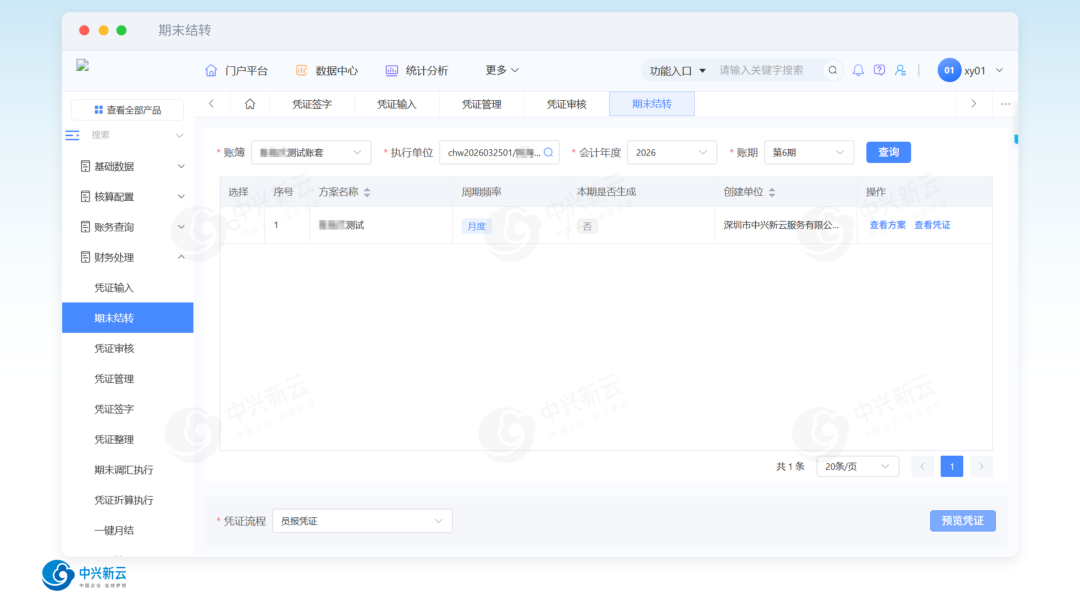Focus the sidebar 搜索 field

pos(131,135)
